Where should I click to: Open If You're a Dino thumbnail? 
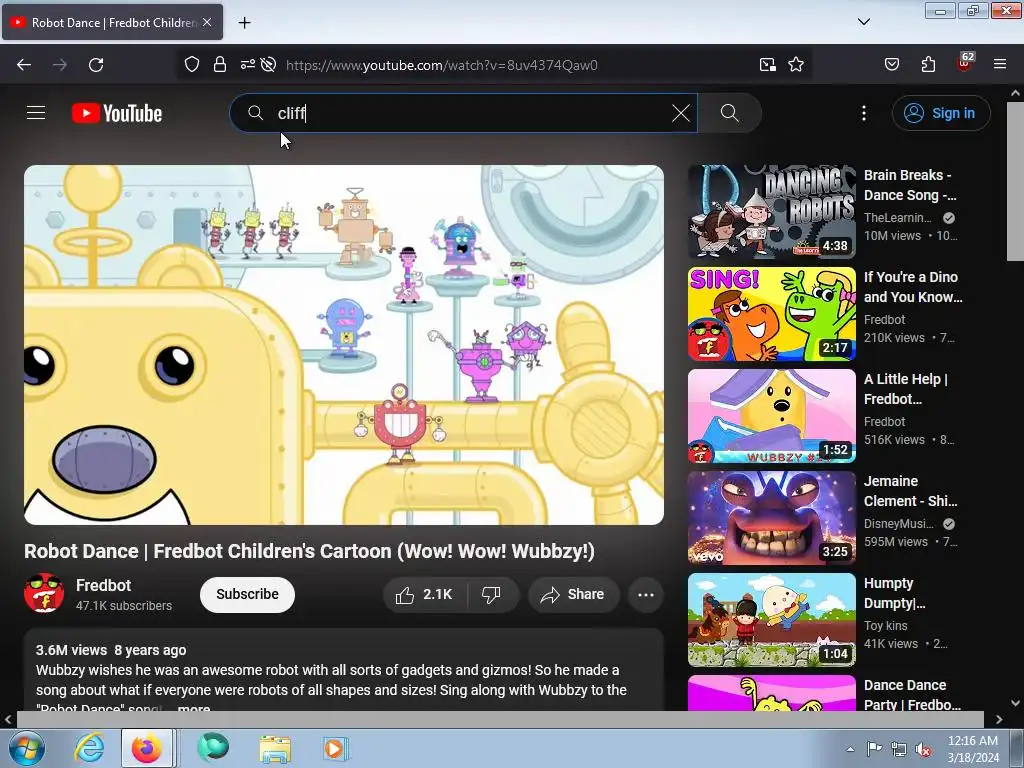771,313
